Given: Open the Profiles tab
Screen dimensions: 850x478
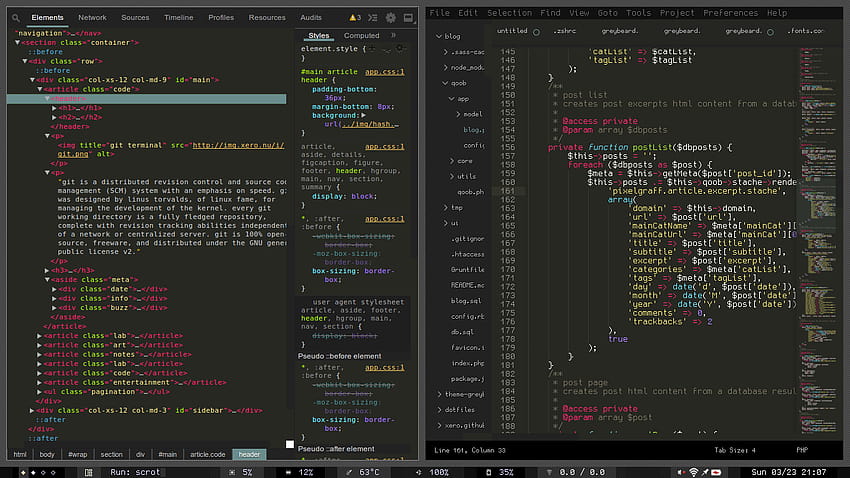Looking at the screenshot, I should (x=221, y=18).
